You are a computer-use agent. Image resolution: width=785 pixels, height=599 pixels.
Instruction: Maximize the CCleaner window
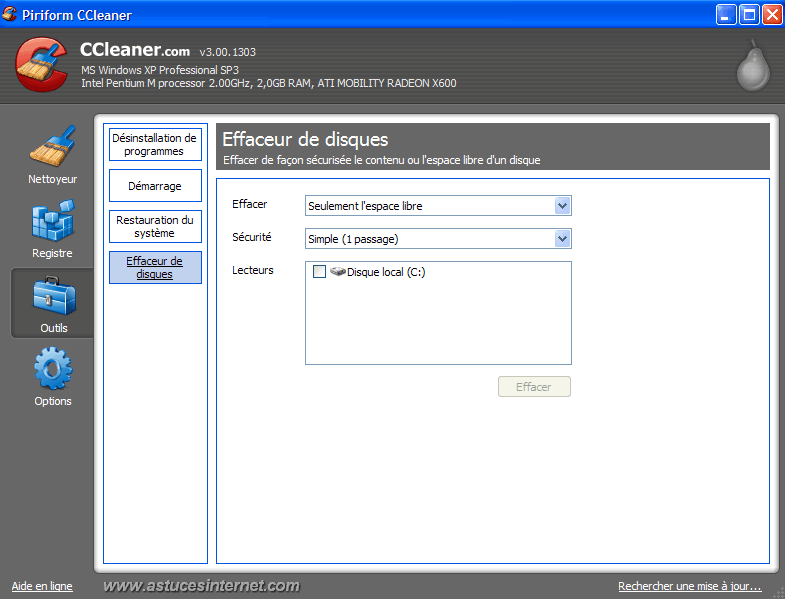pos(749,15)
